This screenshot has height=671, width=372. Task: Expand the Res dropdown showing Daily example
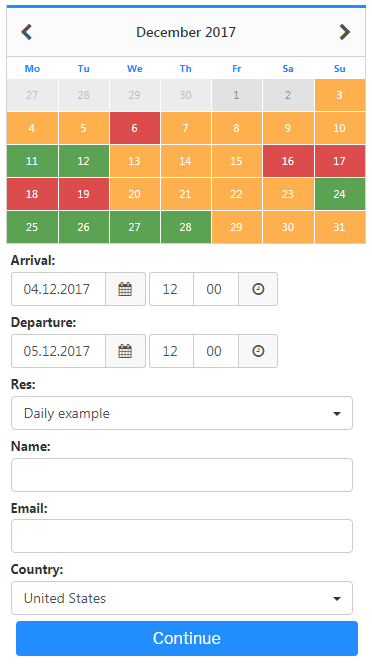pyautogui.click(x=182, y=413)
